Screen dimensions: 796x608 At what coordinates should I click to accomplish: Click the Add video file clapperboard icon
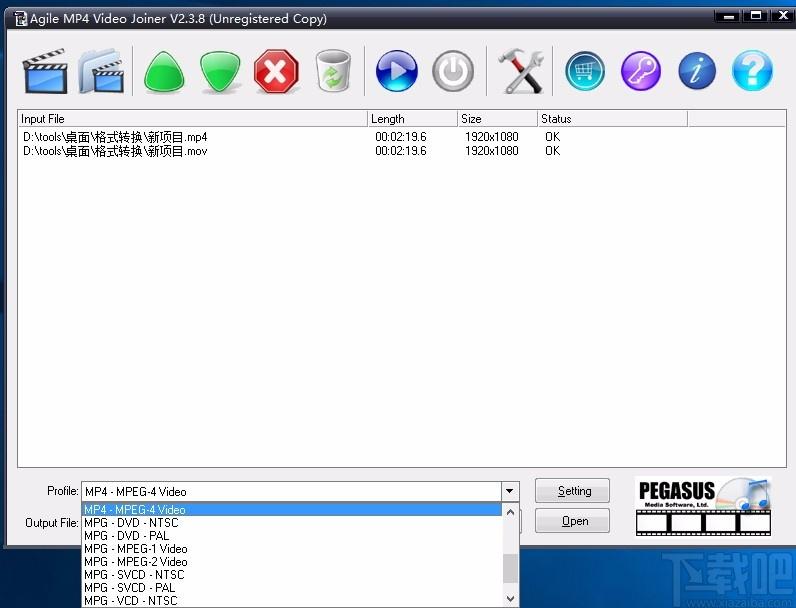coord(45,71)
